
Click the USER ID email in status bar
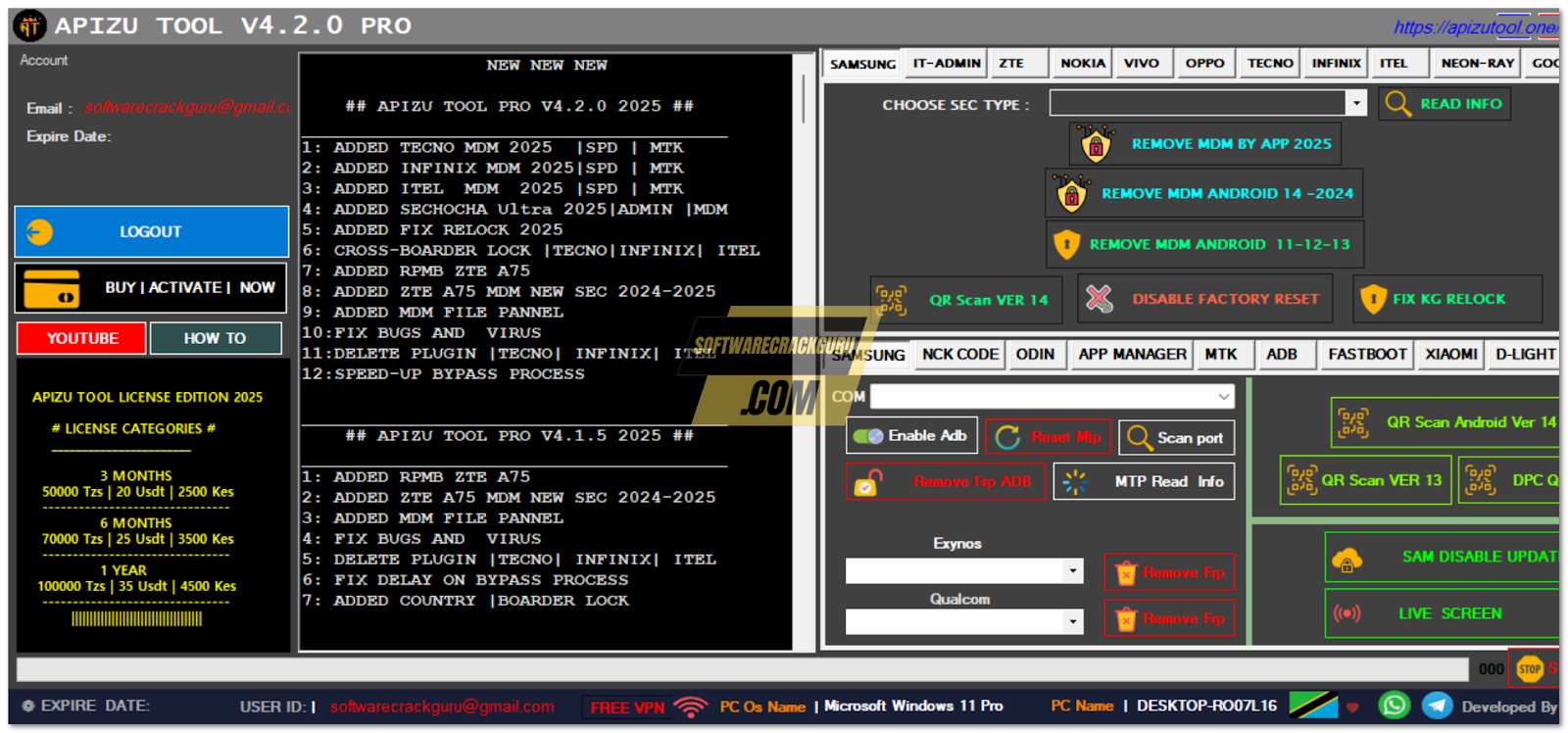tap(442, 707)
